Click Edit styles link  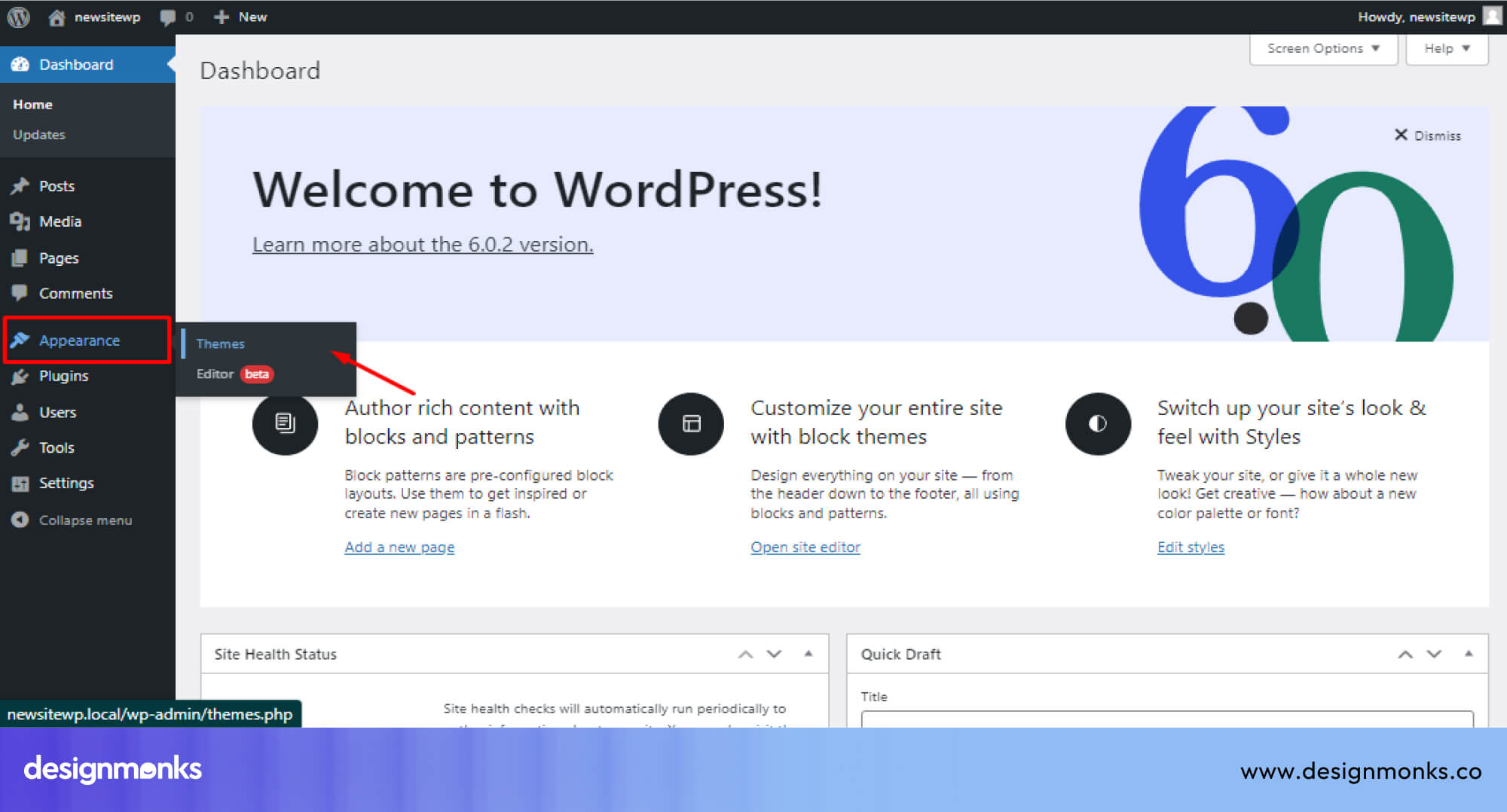click(x=1191, y=548)
